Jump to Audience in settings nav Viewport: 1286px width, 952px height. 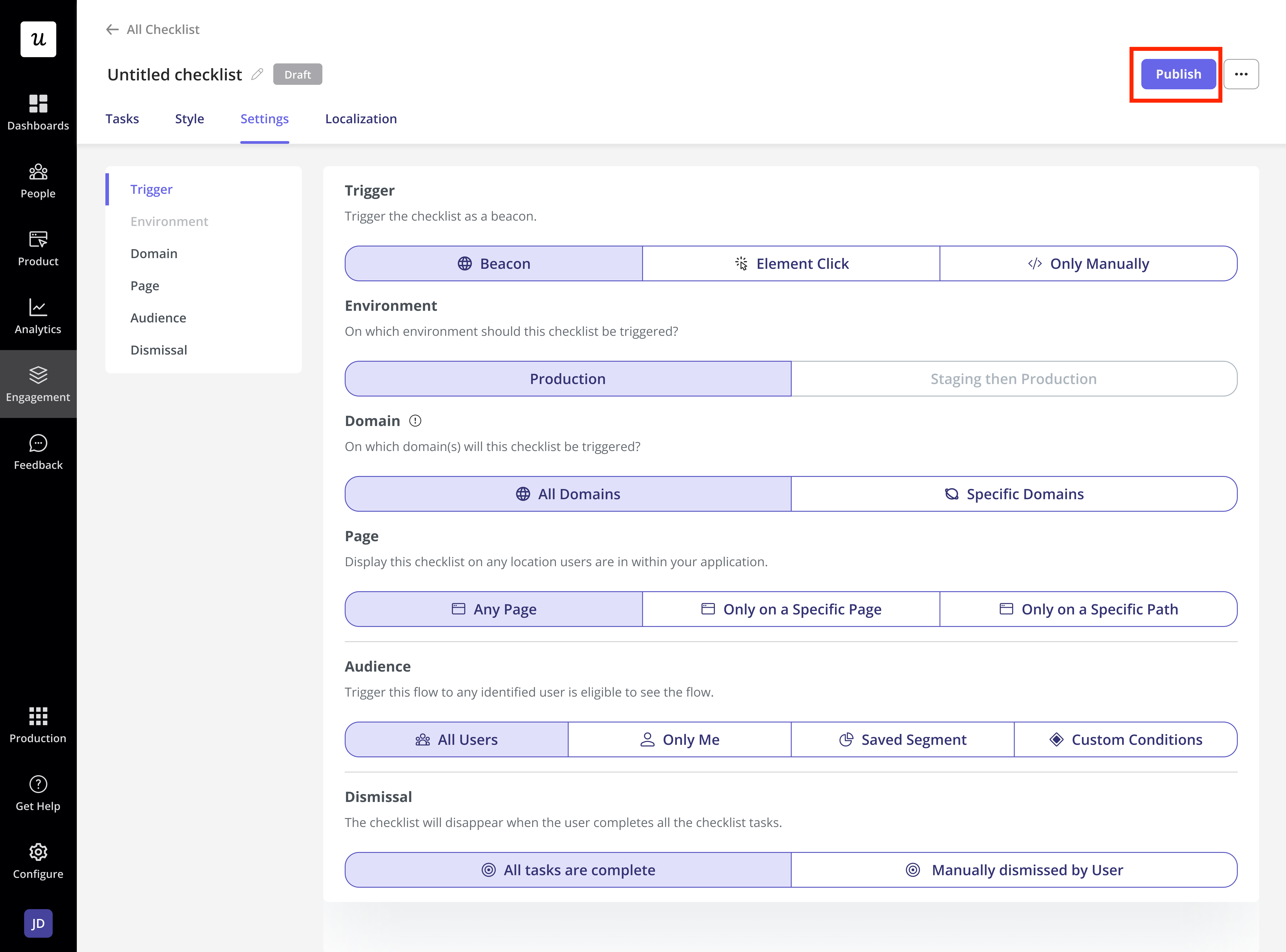[x=159, y=318]
